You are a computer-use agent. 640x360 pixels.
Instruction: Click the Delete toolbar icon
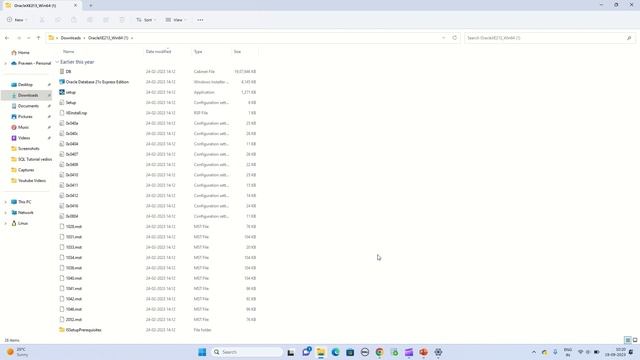click(x=122, y=20)
